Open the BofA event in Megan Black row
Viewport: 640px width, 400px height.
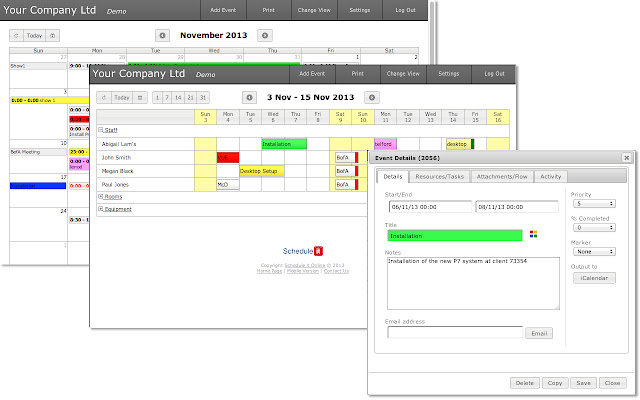pos(347,171)
